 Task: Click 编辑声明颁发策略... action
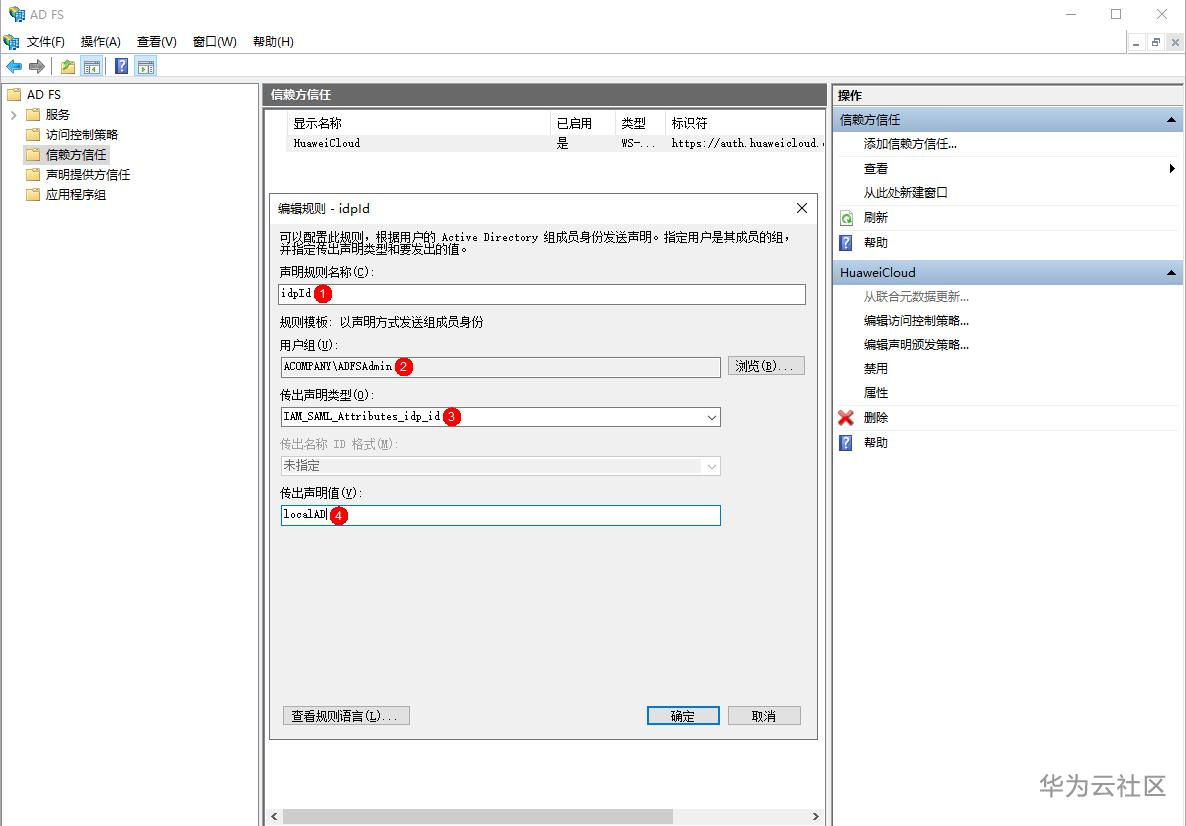point(916,345)
